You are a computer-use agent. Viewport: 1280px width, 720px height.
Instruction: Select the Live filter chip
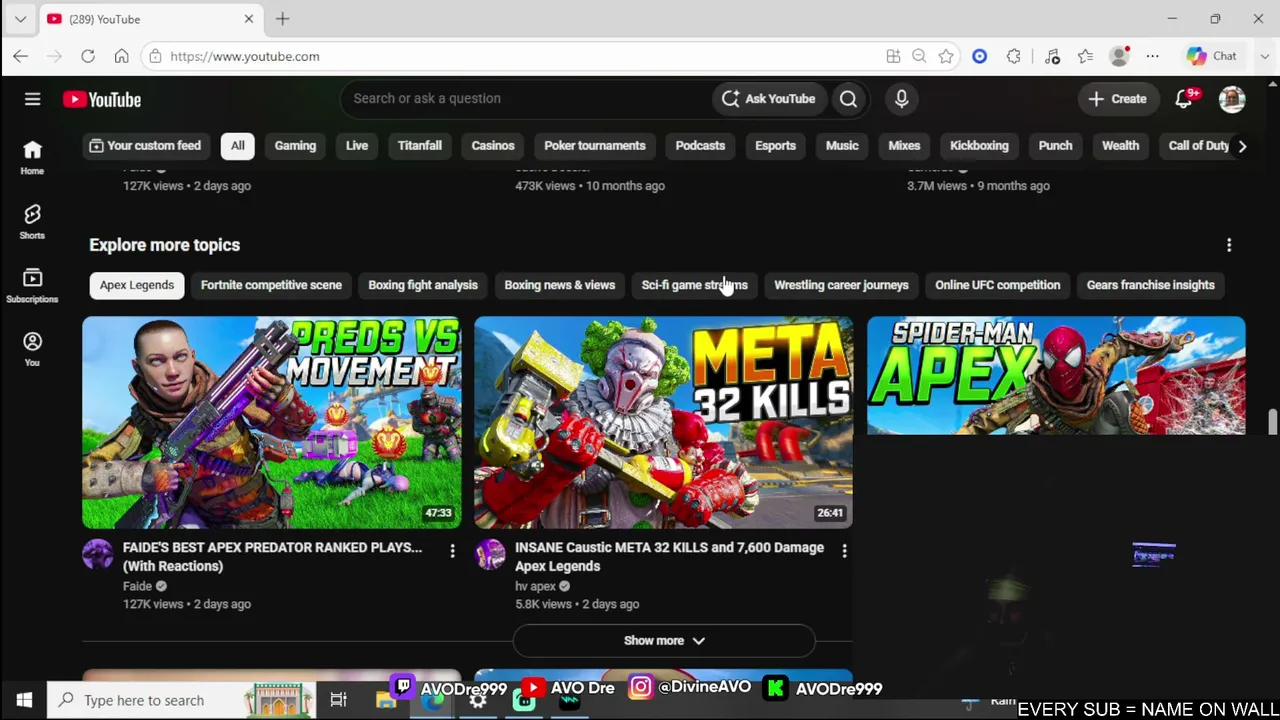pyautogui.click(x=357, y=146)
